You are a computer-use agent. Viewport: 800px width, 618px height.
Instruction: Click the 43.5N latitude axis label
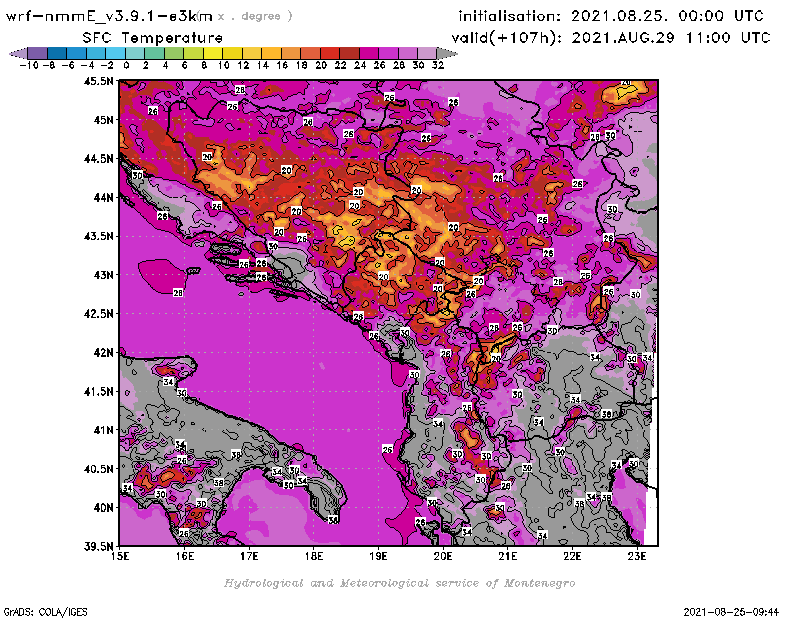click(98, 236)
